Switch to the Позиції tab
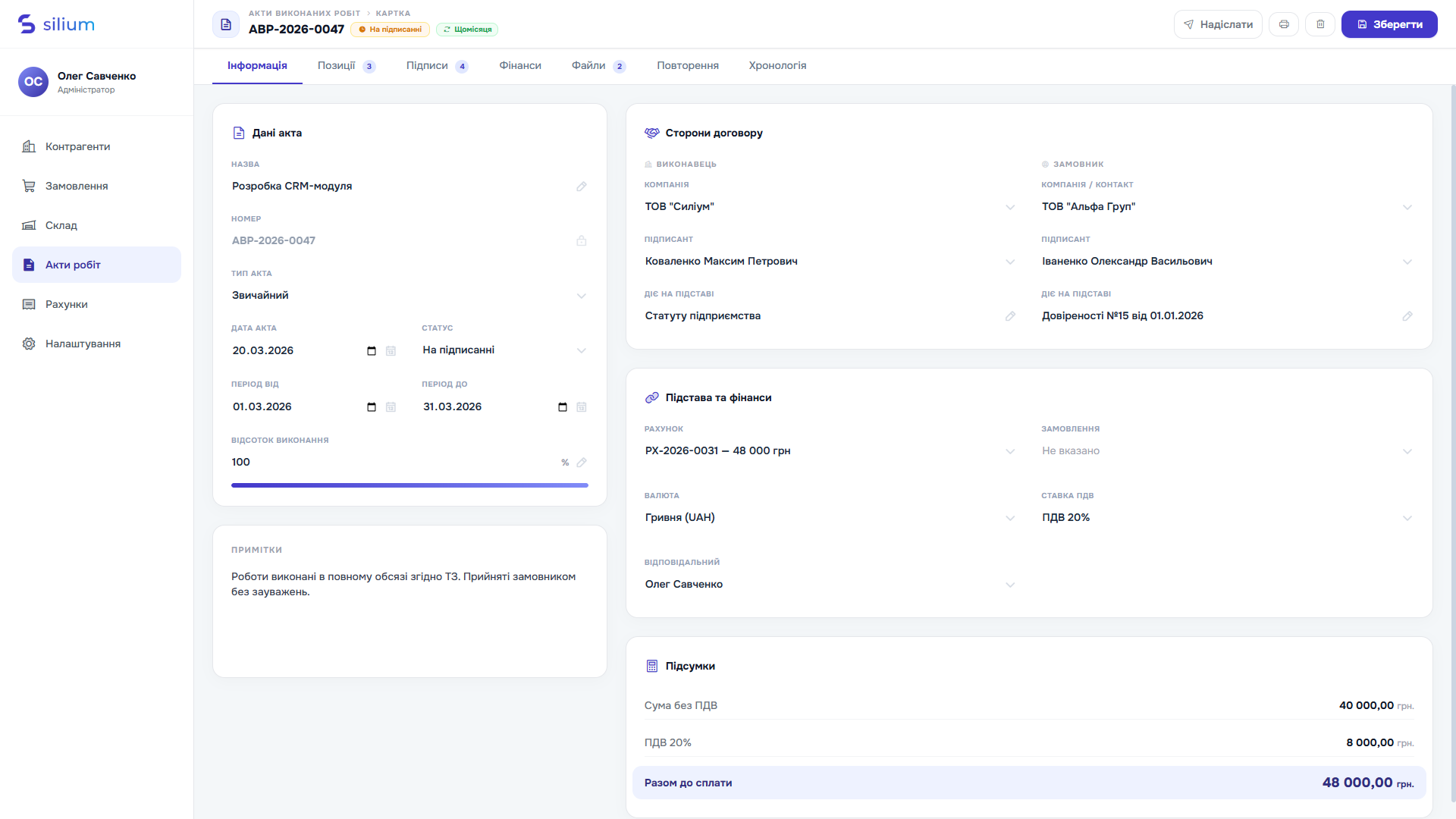1456x819 pixels. pyautogui.click(x=347, y=66)
